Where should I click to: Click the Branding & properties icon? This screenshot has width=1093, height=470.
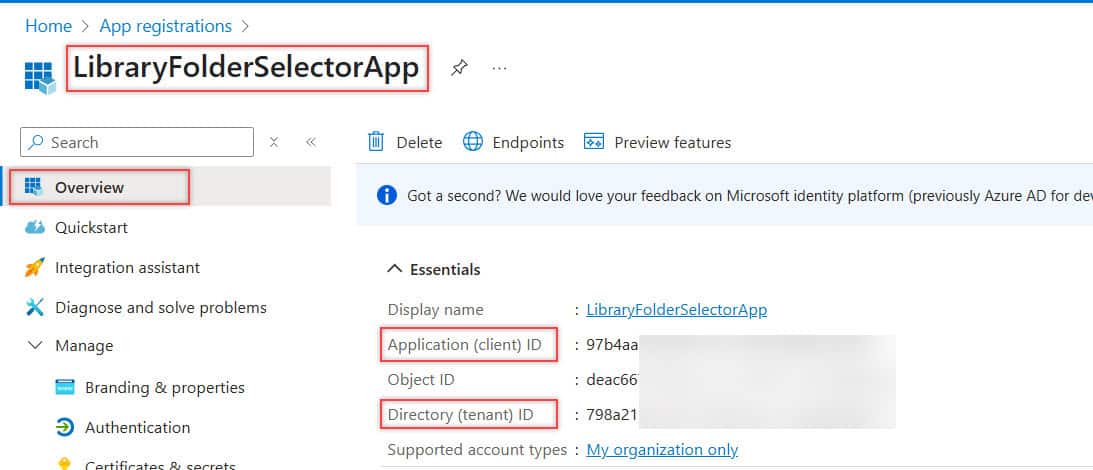[x=65, y=387]
